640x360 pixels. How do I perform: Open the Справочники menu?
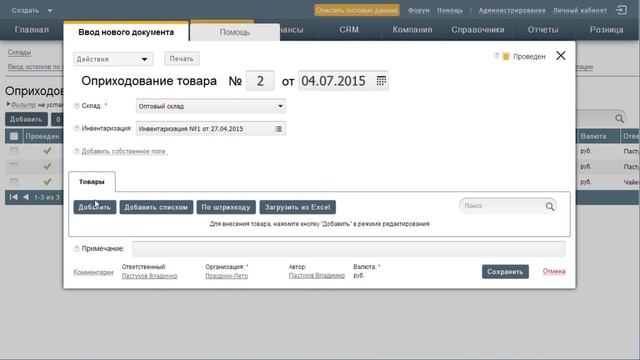pyautogui.click(x=478, y=29)
